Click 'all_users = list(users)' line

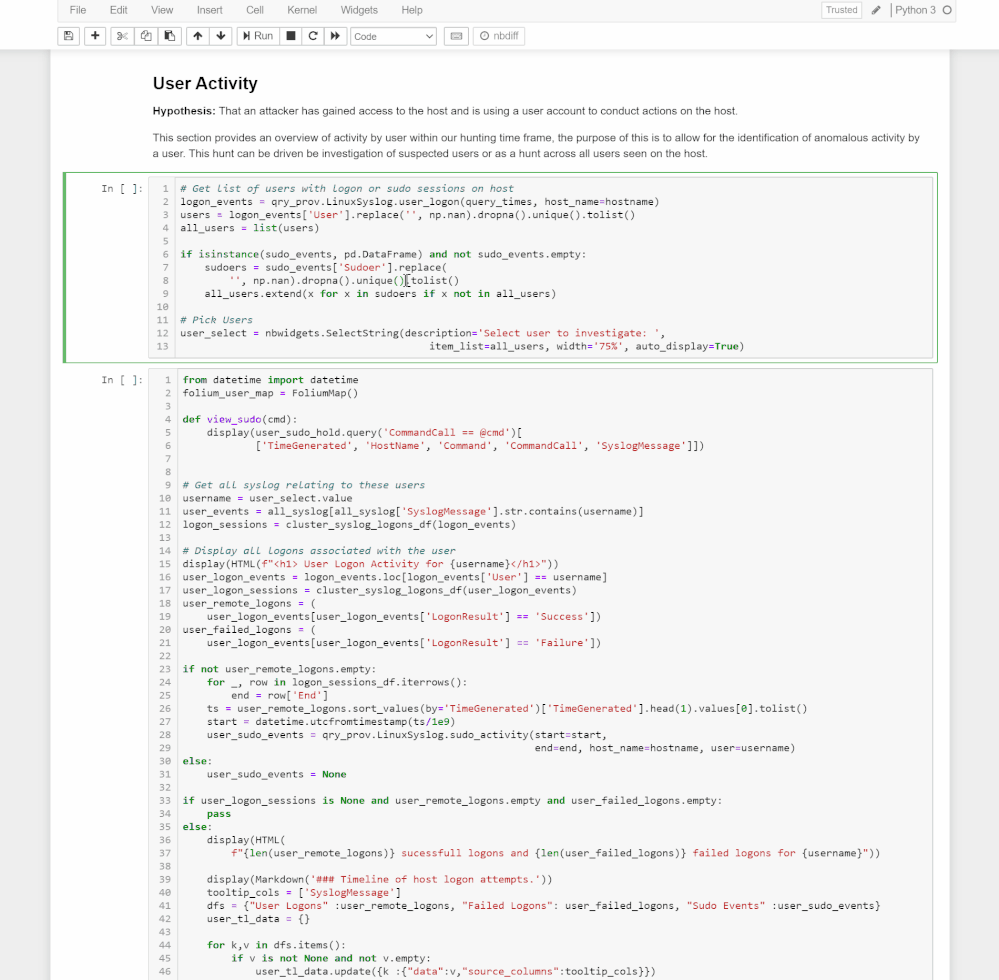pos(249,228)
